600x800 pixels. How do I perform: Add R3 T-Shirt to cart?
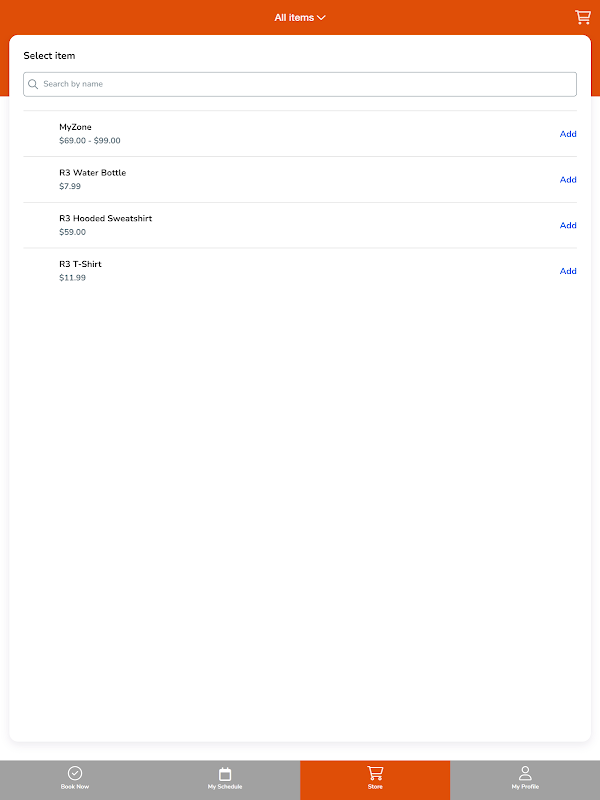tap(568, 271)
